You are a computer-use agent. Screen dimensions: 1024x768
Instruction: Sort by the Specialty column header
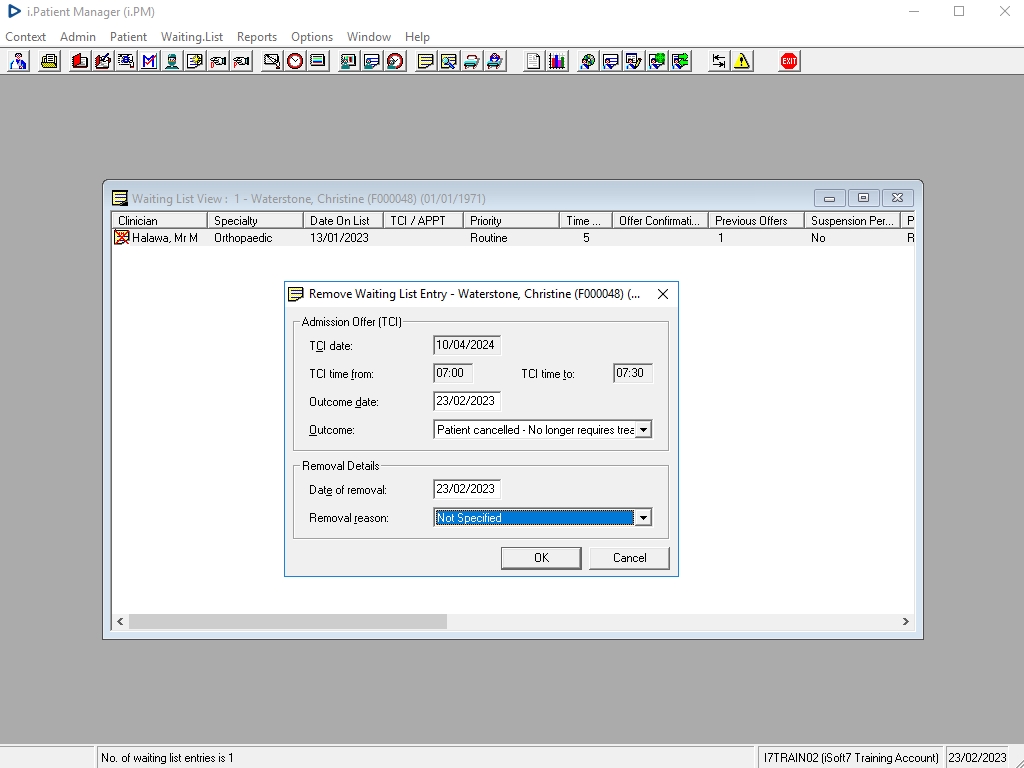(255, 221)
